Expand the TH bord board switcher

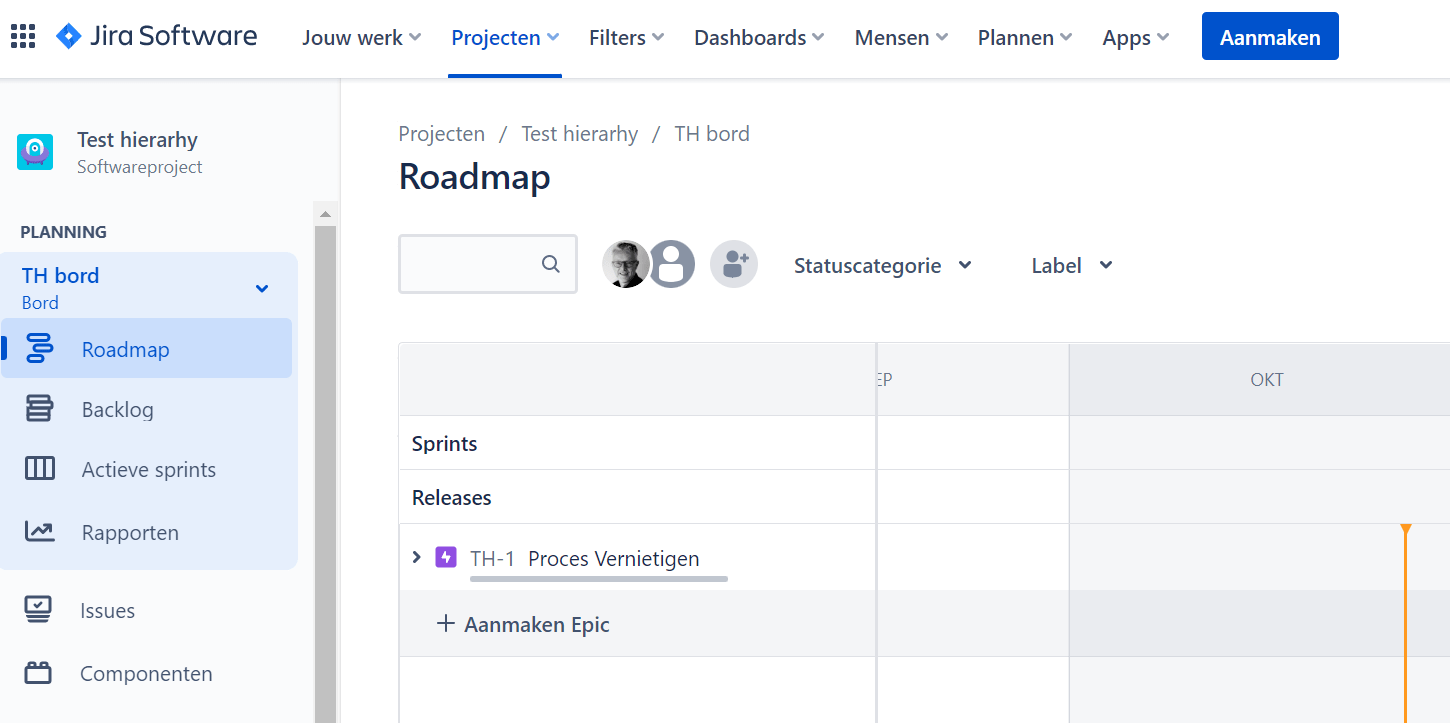point(262,289)
